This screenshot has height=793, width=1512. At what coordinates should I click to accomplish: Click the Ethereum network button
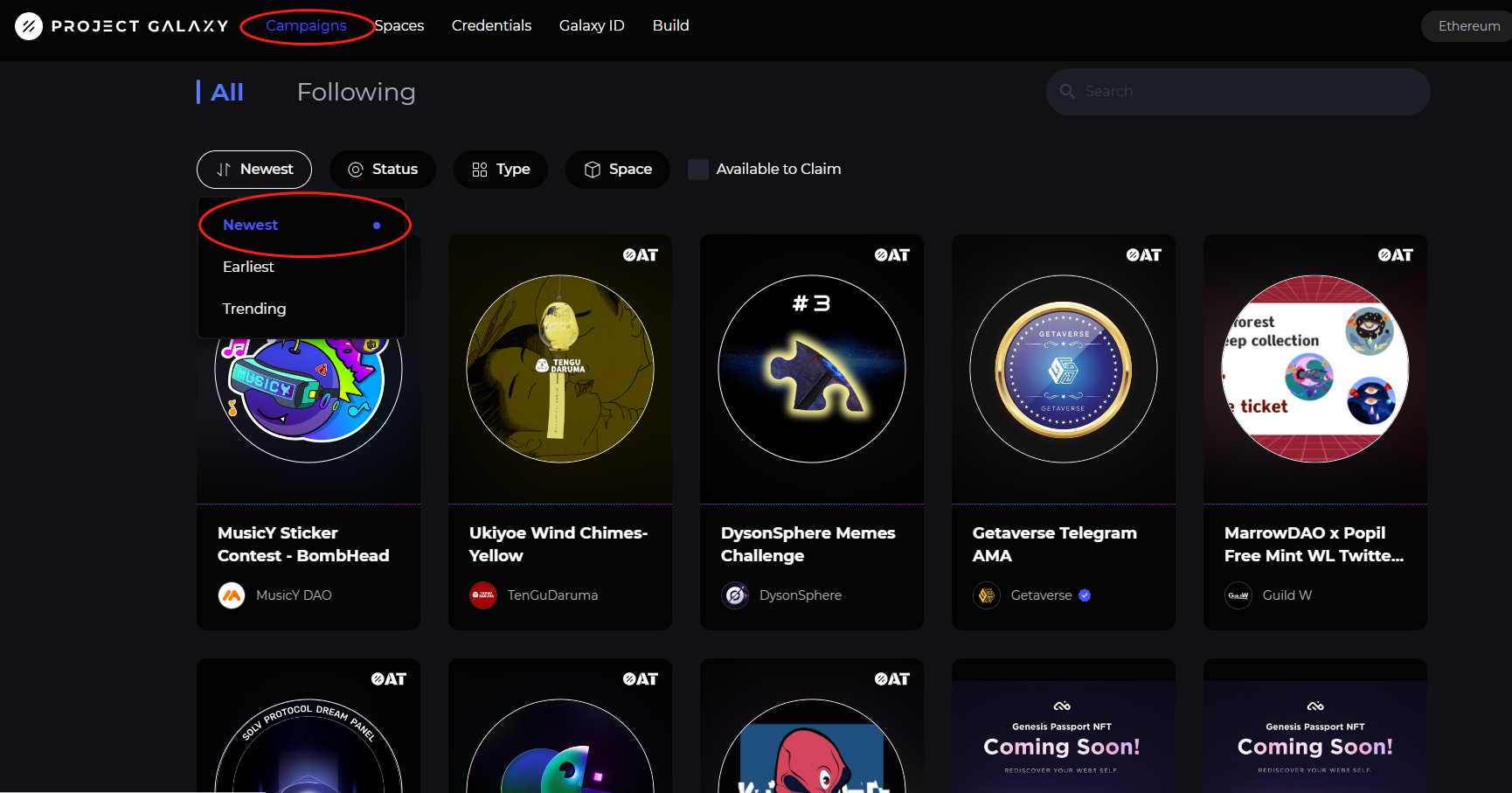[x=1468, y=26]
